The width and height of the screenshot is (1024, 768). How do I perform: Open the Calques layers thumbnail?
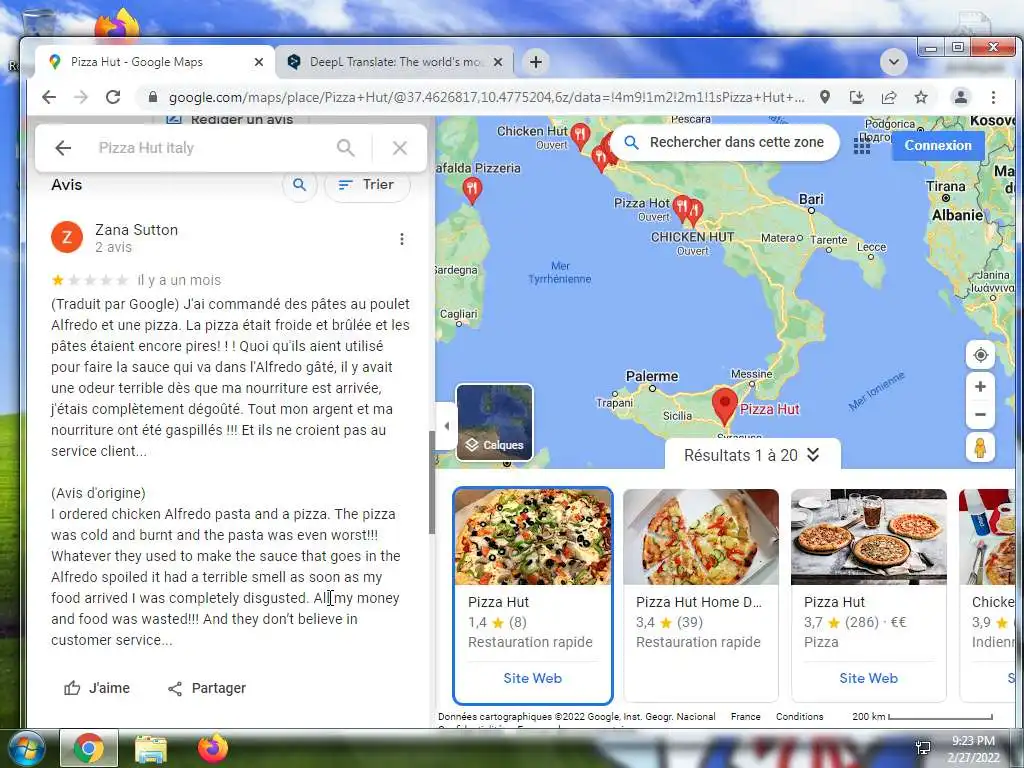click(494, 423)
